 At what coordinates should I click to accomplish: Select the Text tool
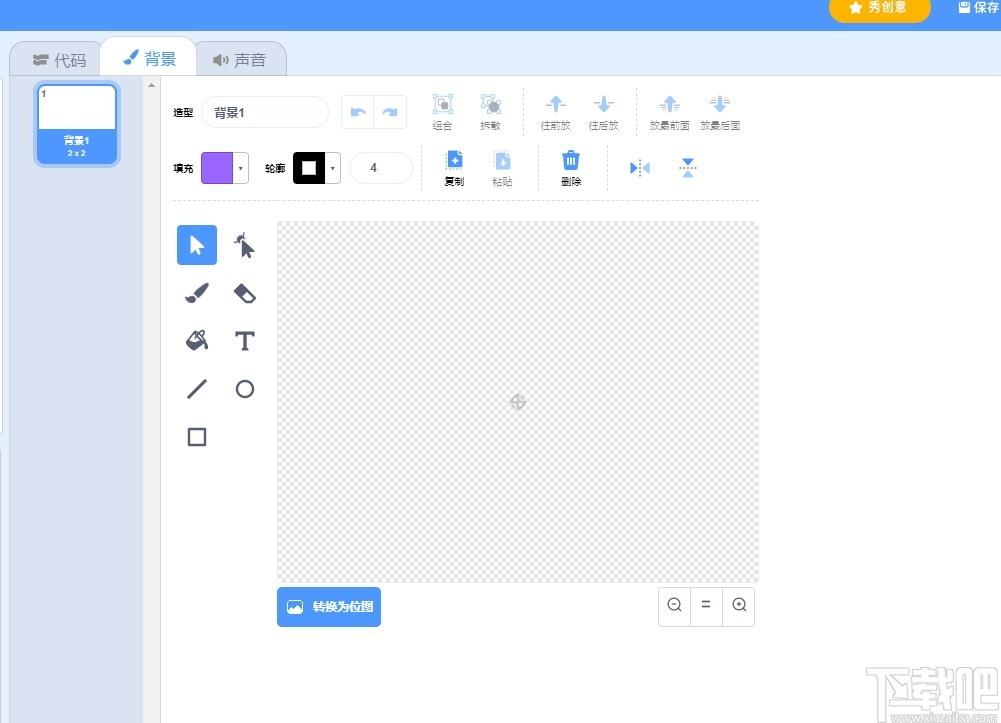click(245, 341)
